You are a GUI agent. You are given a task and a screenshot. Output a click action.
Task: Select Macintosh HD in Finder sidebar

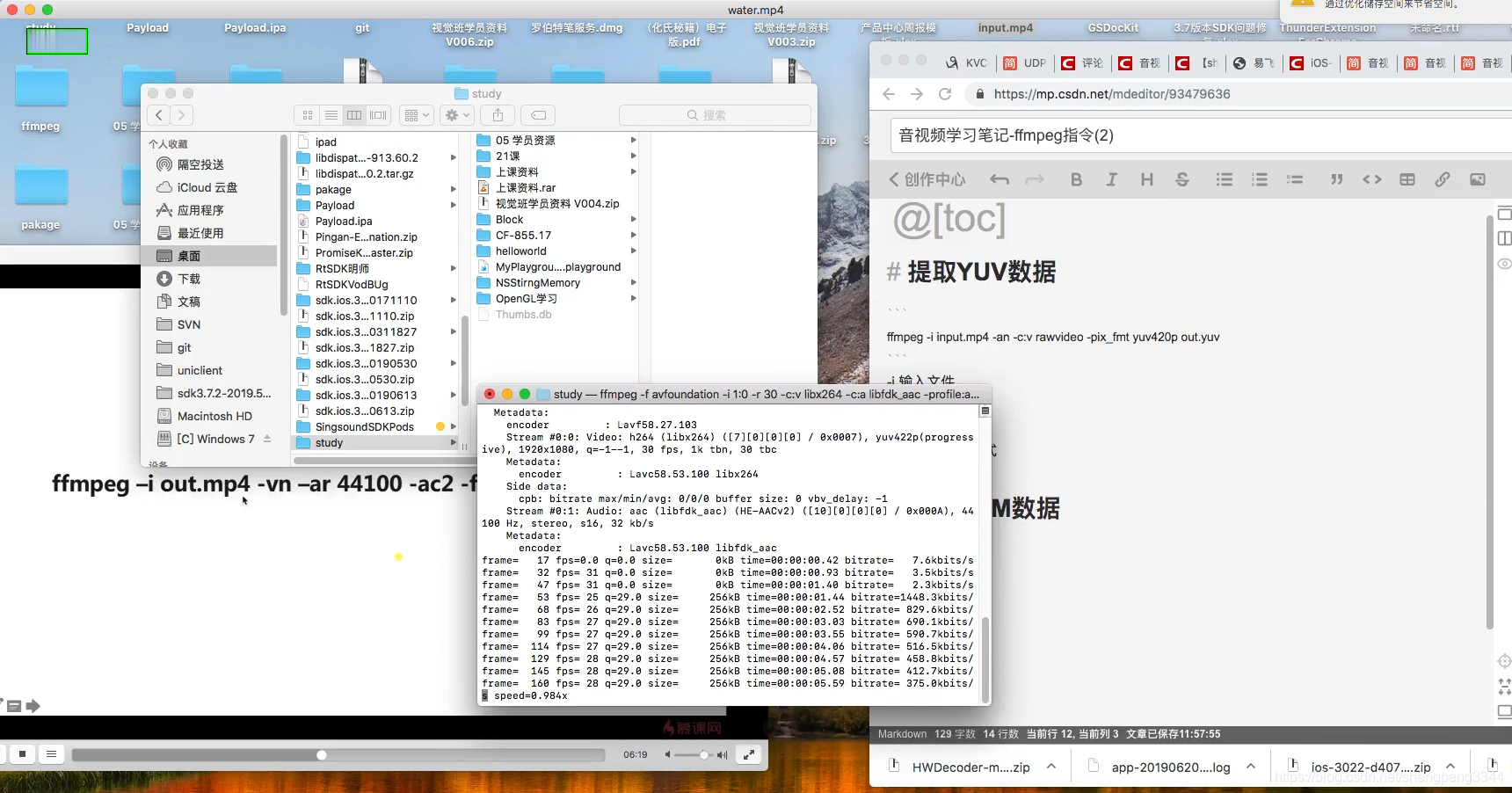pyautogui.click(x=214, y=416)
